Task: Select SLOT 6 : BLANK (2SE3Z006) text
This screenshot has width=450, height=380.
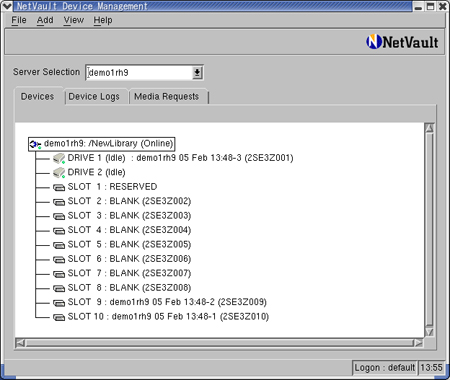Action: click(129, 259)
